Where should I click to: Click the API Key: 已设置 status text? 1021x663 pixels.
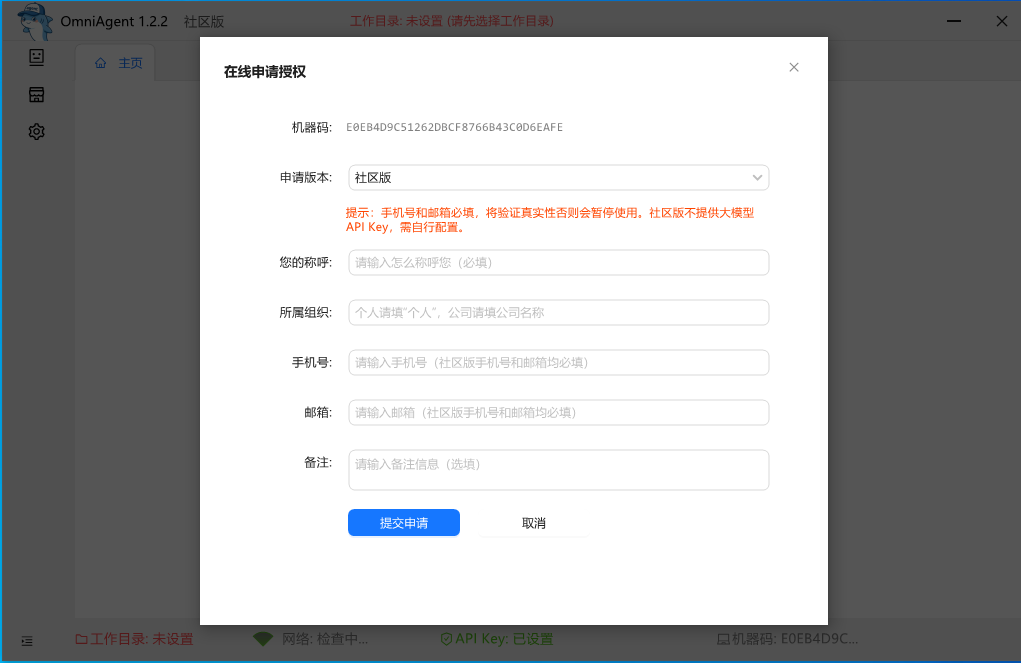tap(503, 640)
